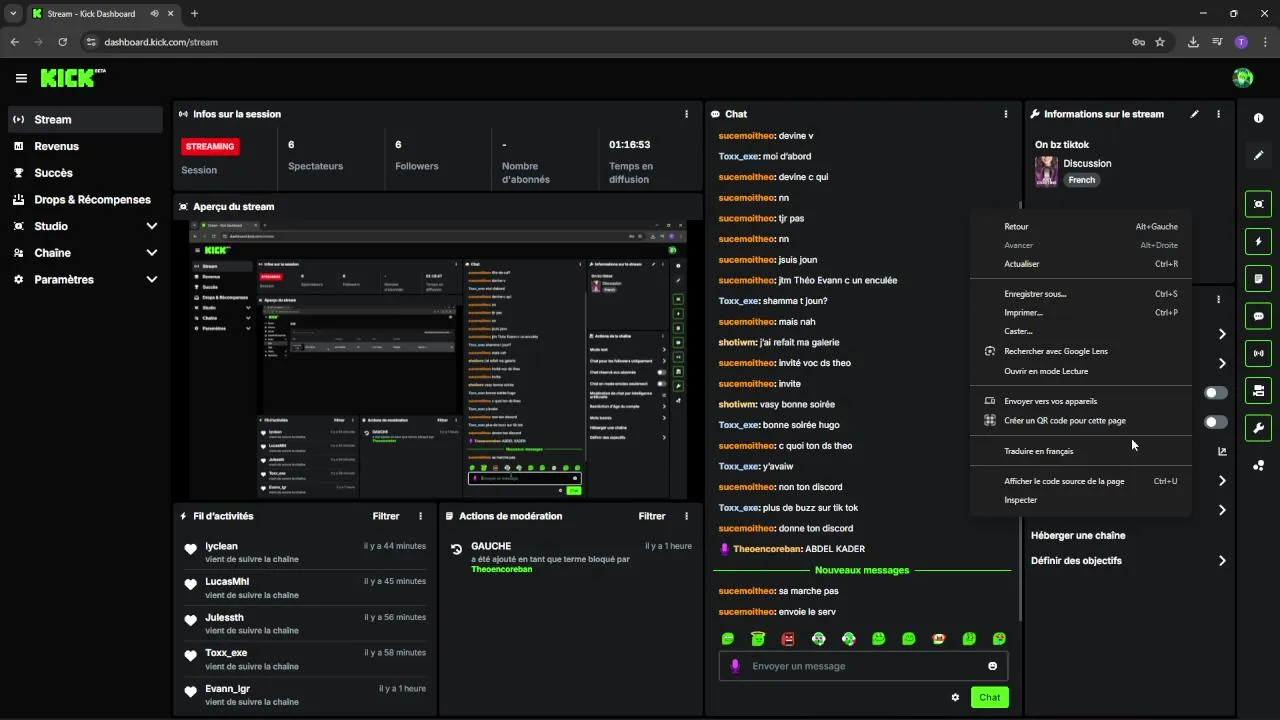Open a new Chrome tab
The image size is (1280, 720).
coord(194,13)
